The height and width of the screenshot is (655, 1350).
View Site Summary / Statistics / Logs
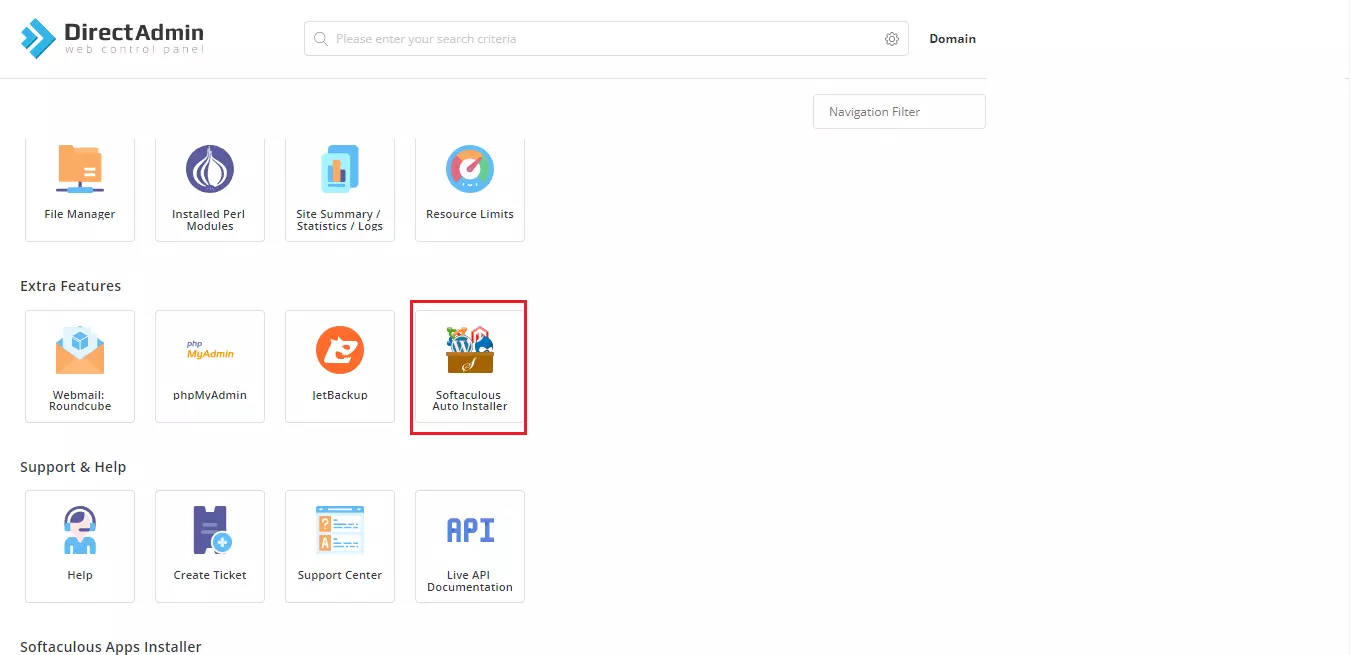coord(340,185)
